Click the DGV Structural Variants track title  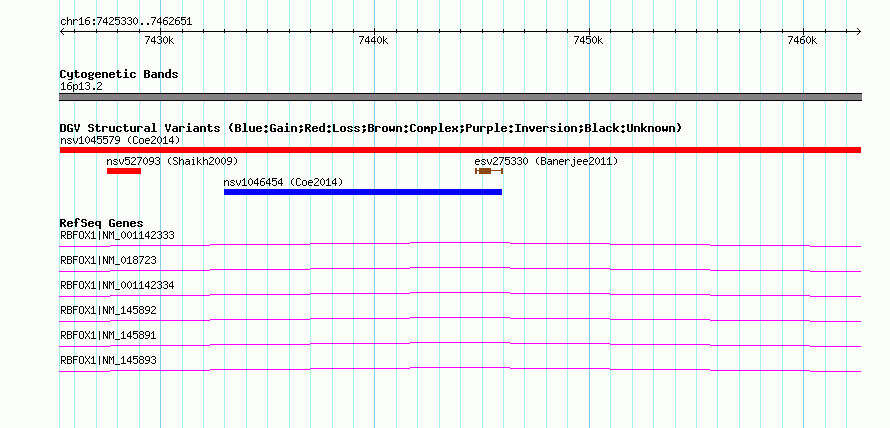pos(371,128)
